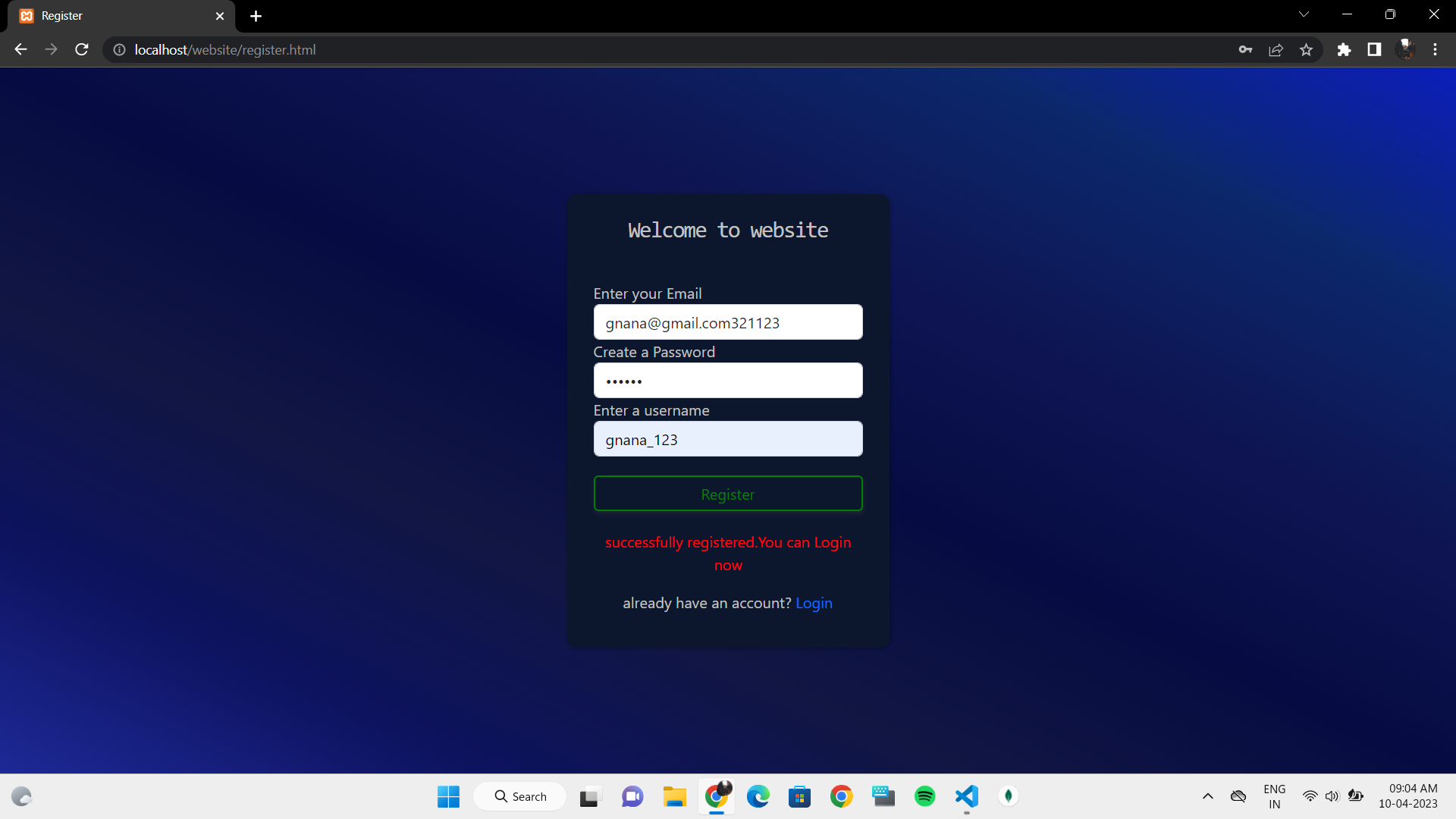Open the clock and date panel
The width and height of the screenshot is (1456, 819).
[1408, 796]
